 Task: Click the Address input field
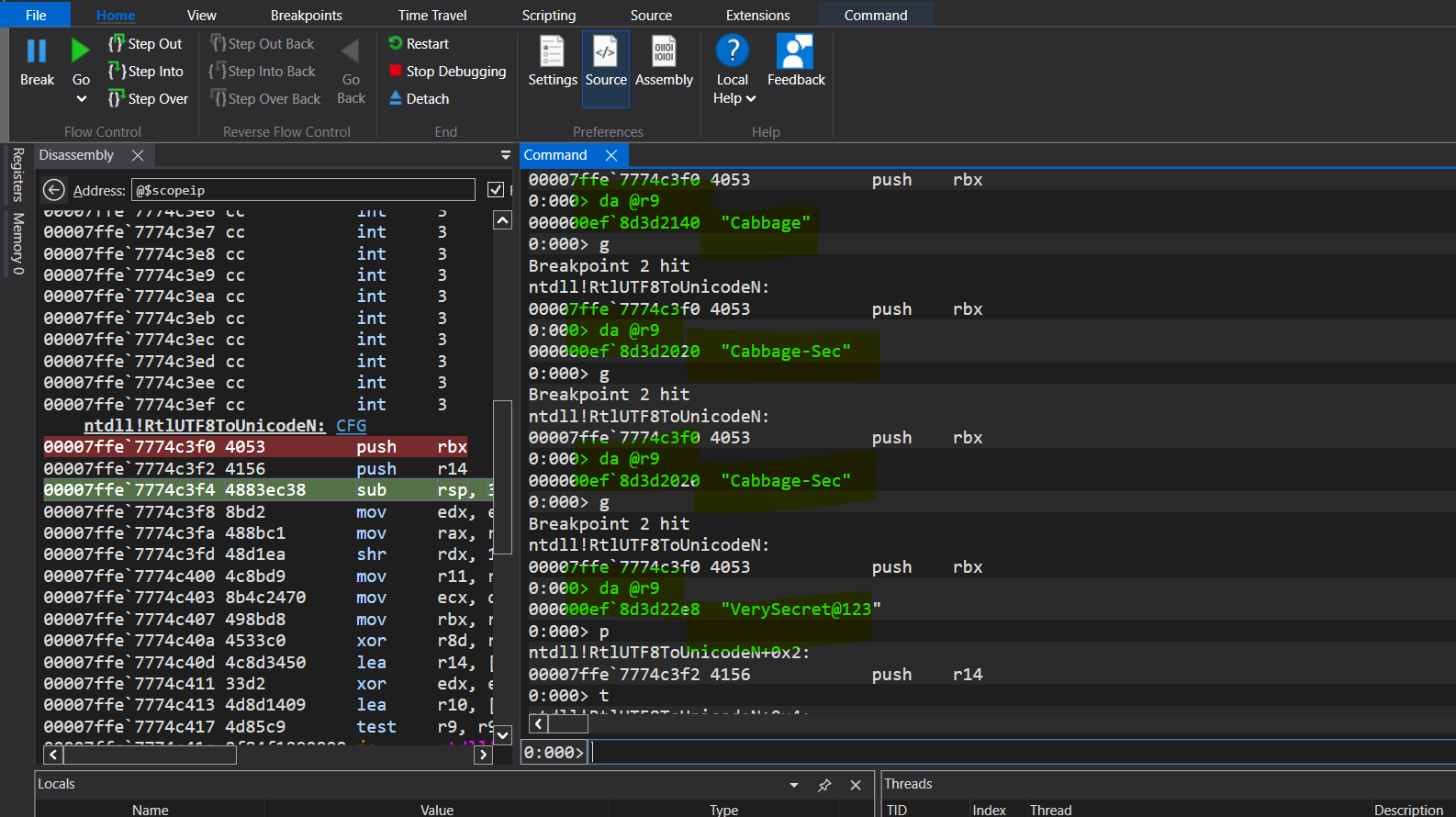[x=303, y=190]
